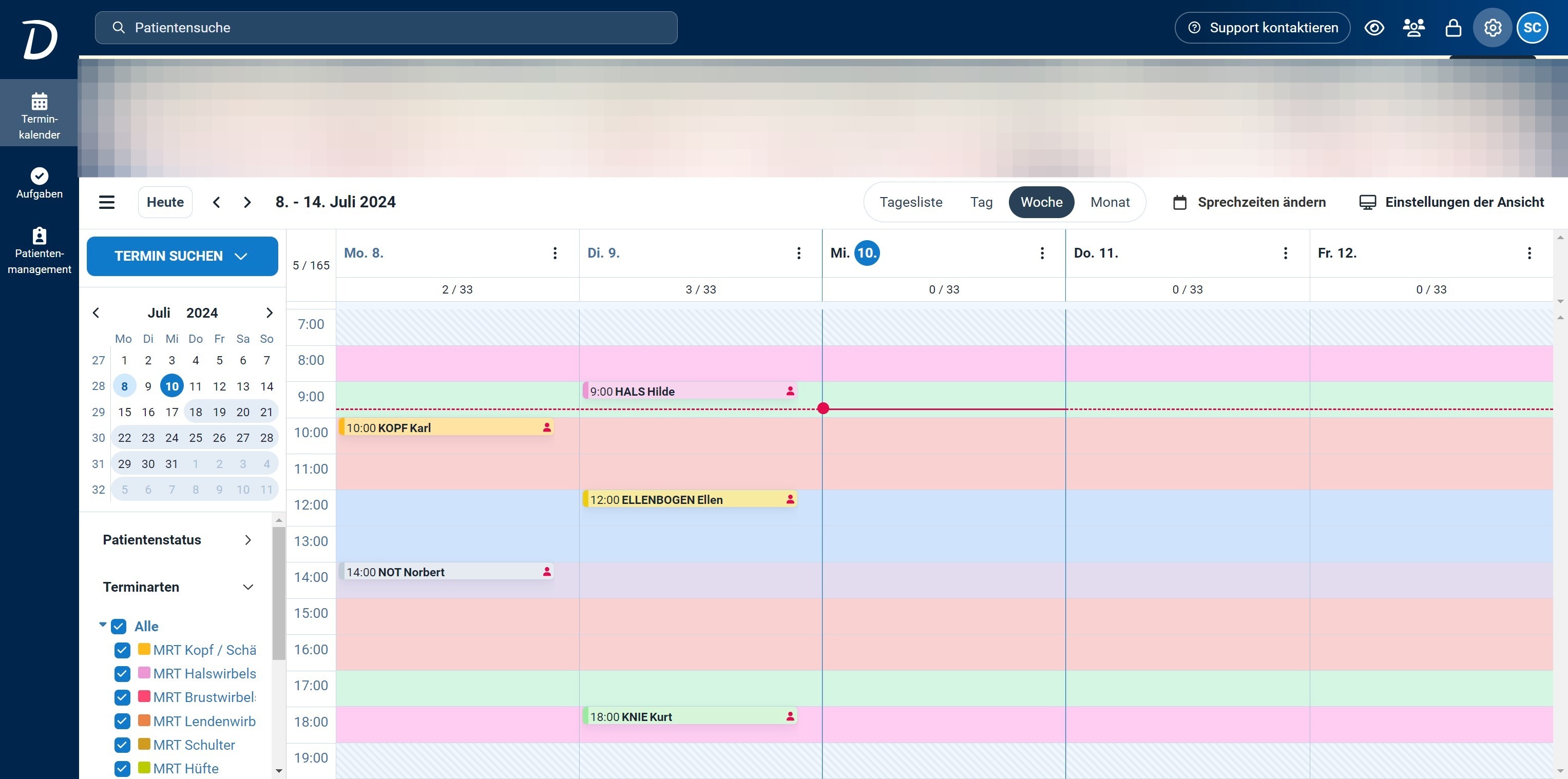Open Aufgaben from the sidebar
1568x779 pixels.
pyautogui.click(x=39, y=183)
